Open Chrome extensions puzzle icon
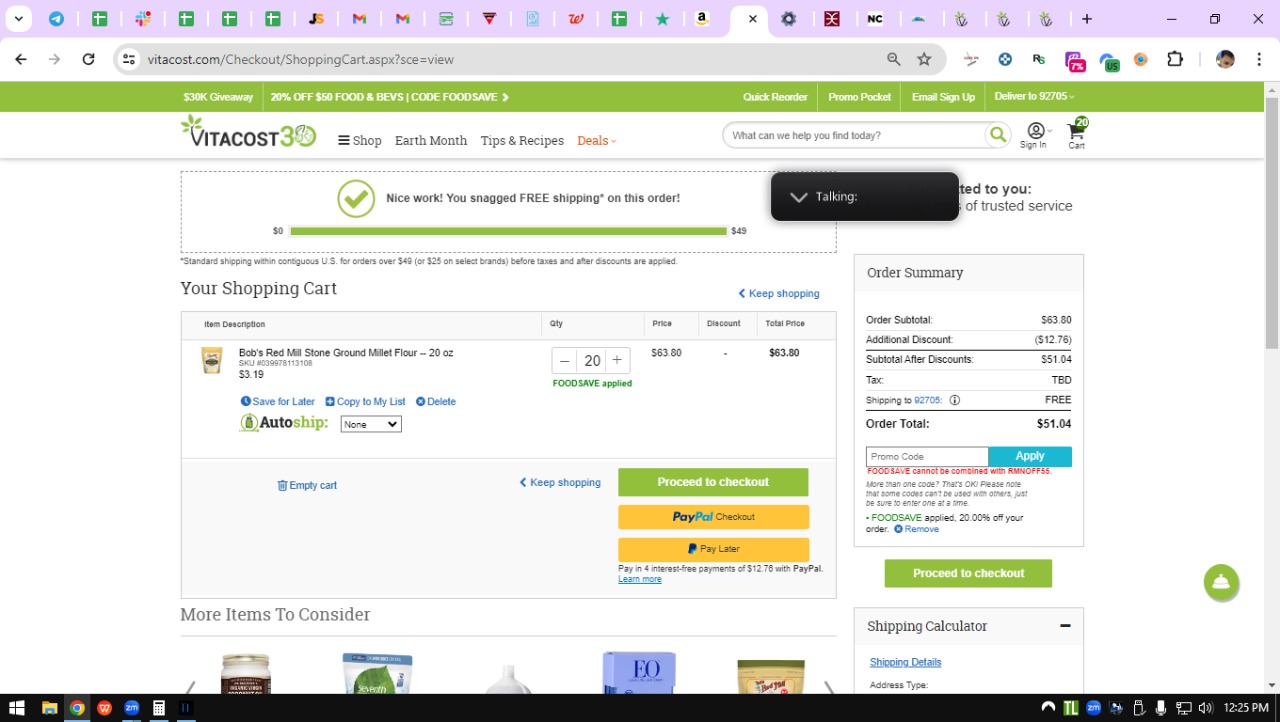 point(1175,59)
